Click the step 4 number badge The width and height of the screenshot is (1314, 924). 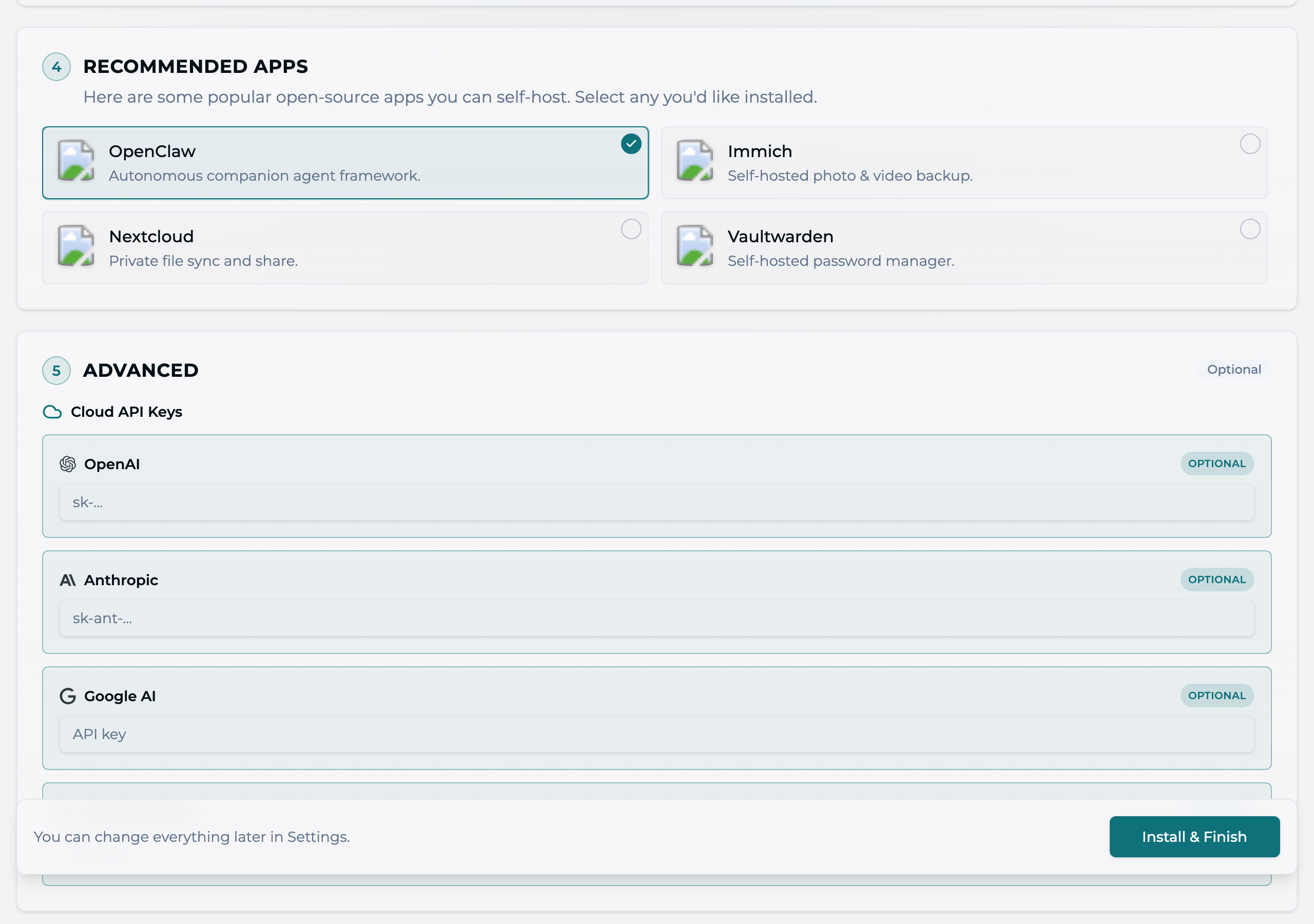tap(56, 67)
